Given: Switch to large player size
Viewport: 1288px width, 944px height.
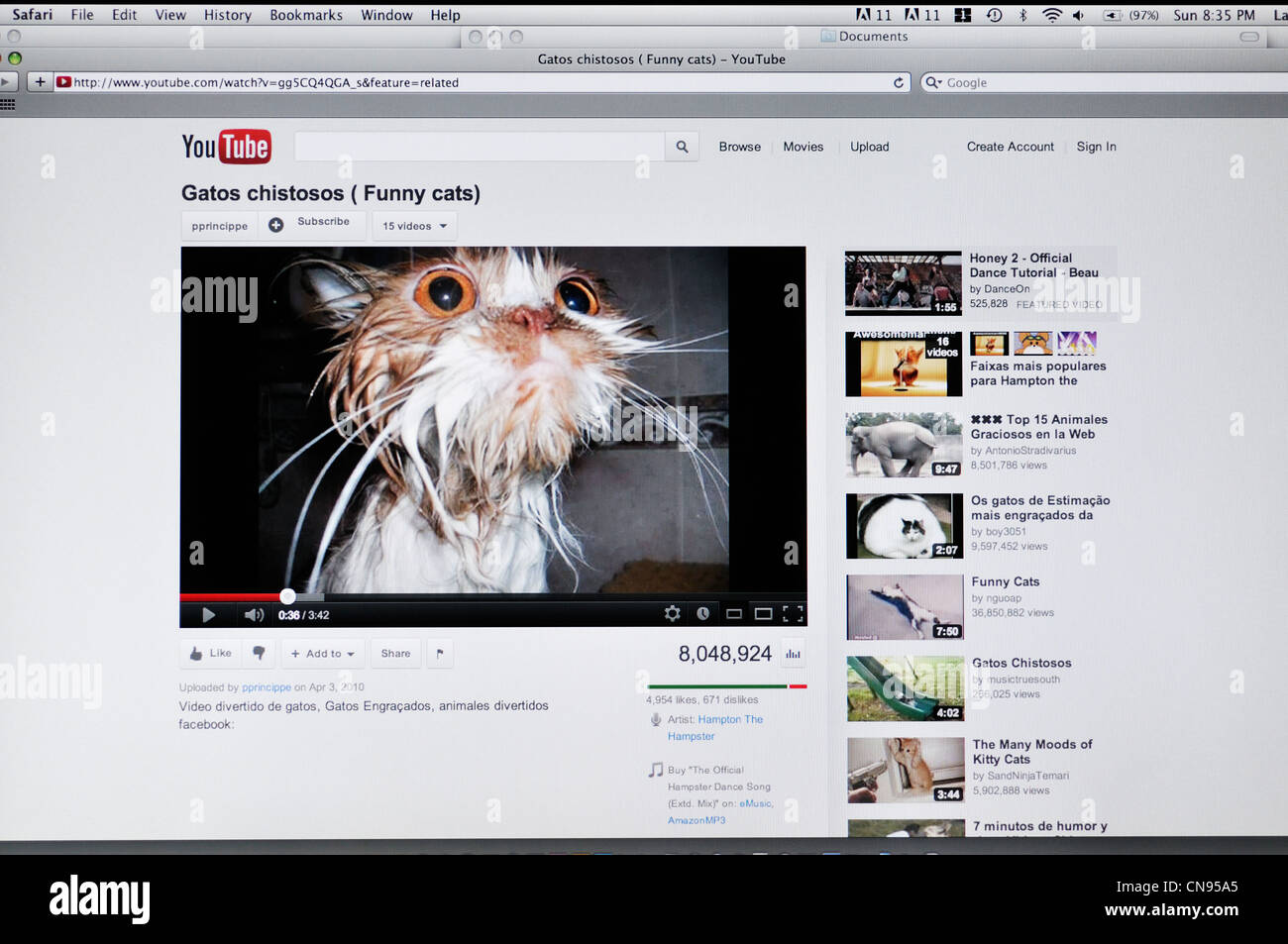Looking at the screenshot, I should pyautogui.click(x=763, y=614).
